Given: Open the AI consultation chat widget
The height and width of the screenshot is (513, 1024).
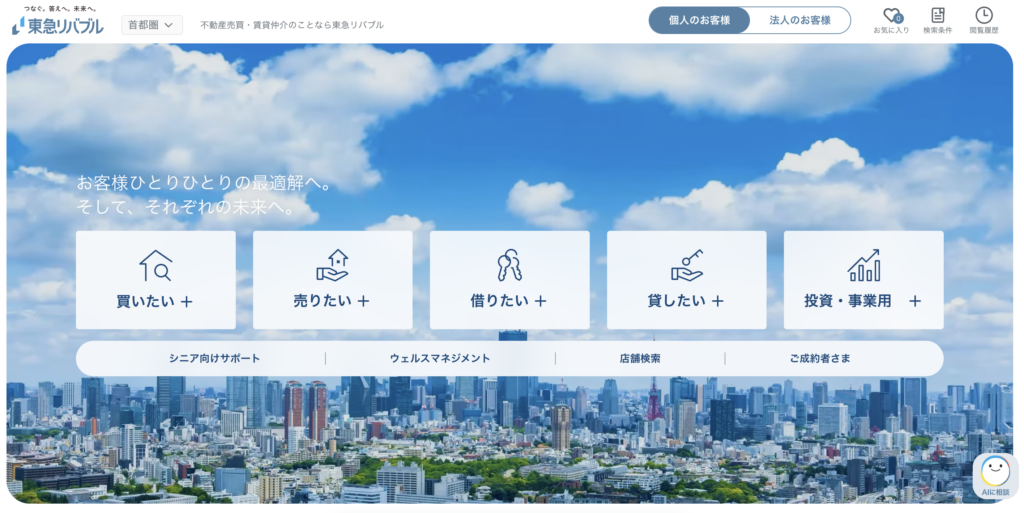Looking at the screenshot, I should click(994, 476).
